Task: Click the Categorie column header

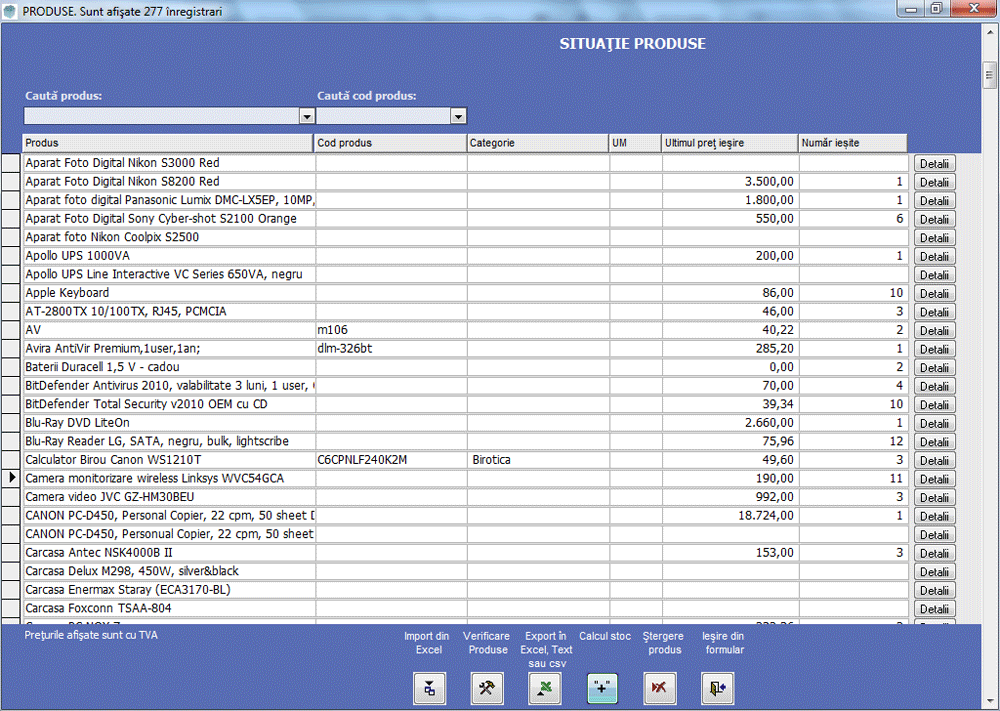Action: coord(538,143)
